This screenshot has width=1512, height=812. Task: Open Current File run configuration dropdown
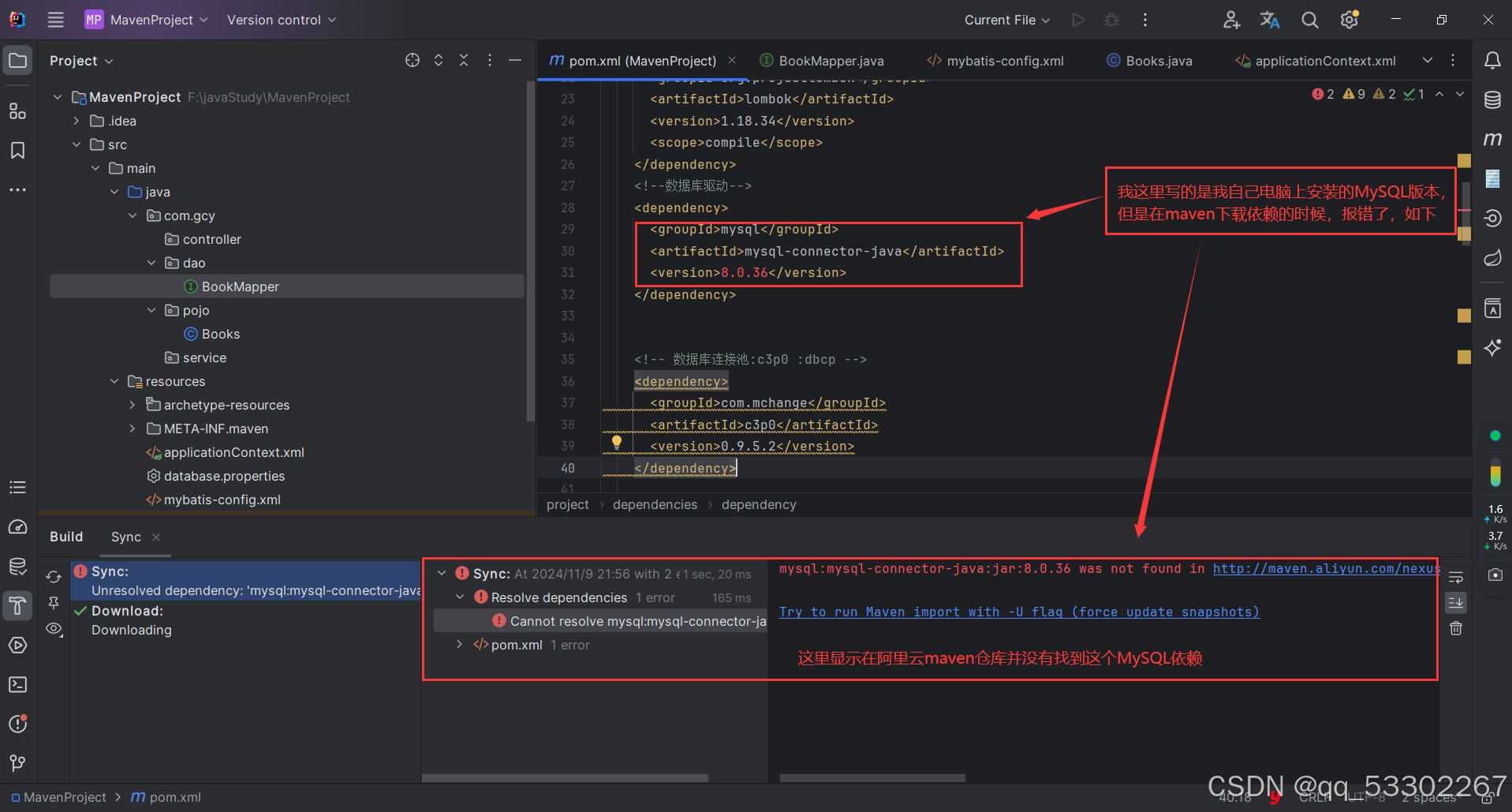(x=1007, y=20)
